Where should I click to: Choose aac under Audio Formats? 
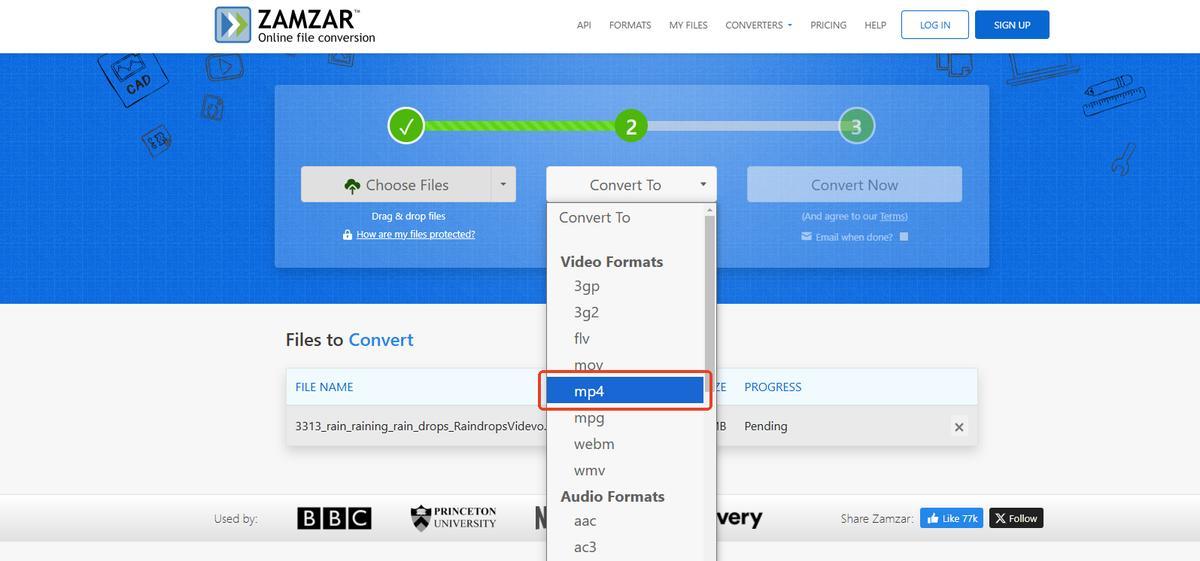585,521
